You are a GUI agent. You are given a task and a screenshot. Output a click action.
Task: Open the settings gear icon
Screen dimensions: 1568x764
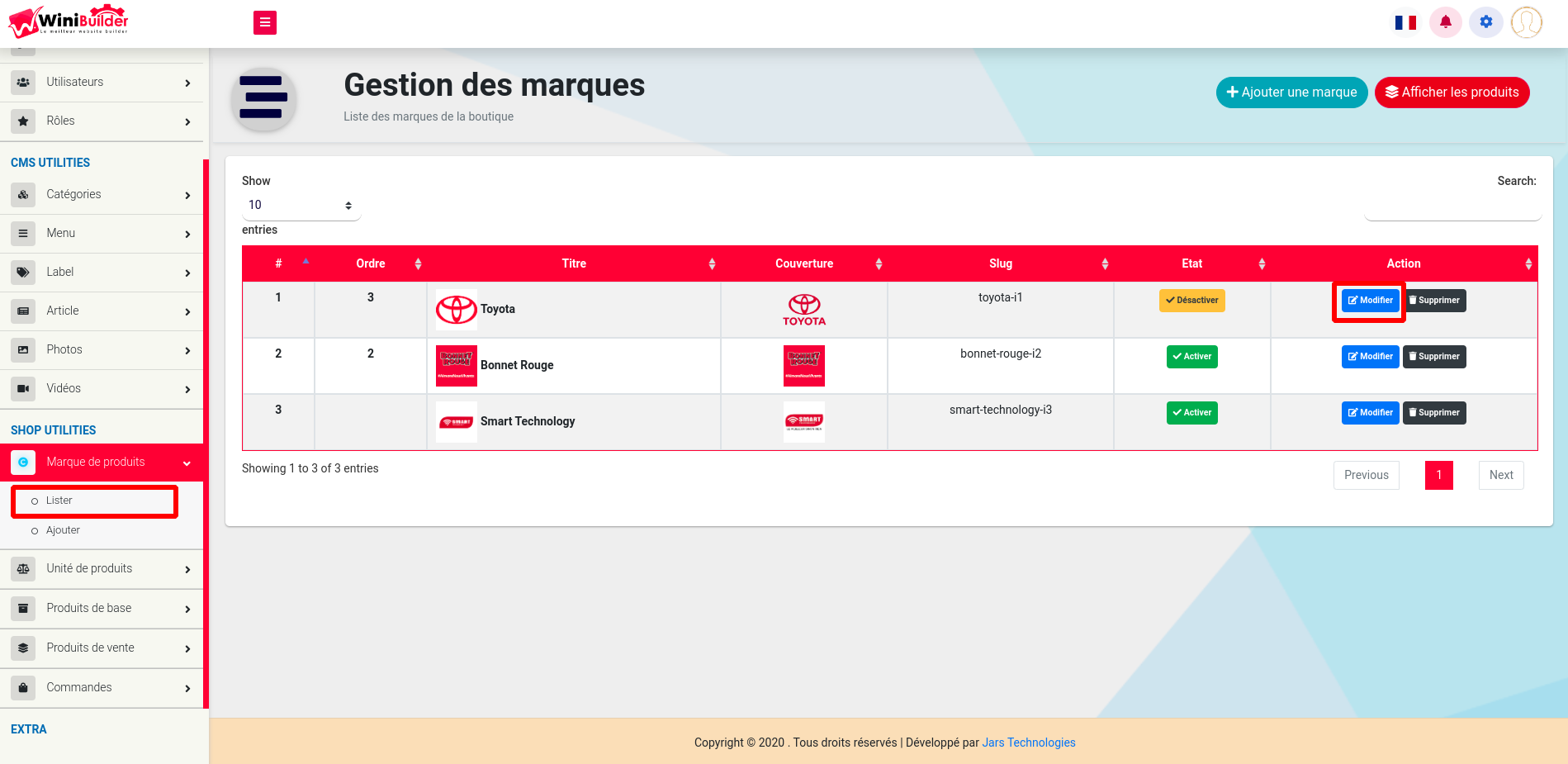point(1485,22)
